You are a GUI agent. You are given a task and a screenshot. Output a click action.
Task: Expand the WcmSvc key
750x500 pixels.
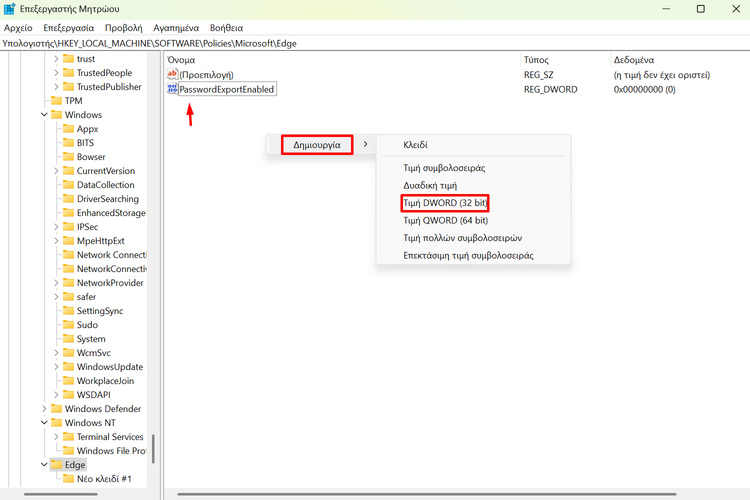pos(56,353)
